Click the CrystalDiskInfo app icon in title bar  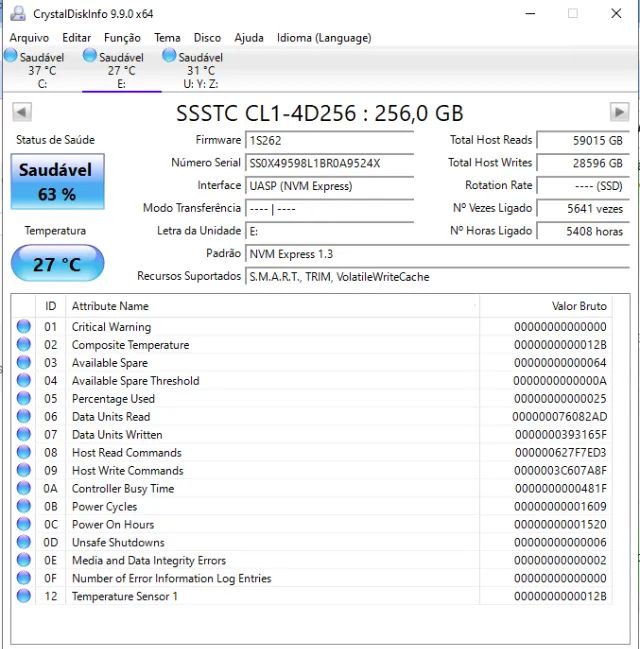(18, 13)
